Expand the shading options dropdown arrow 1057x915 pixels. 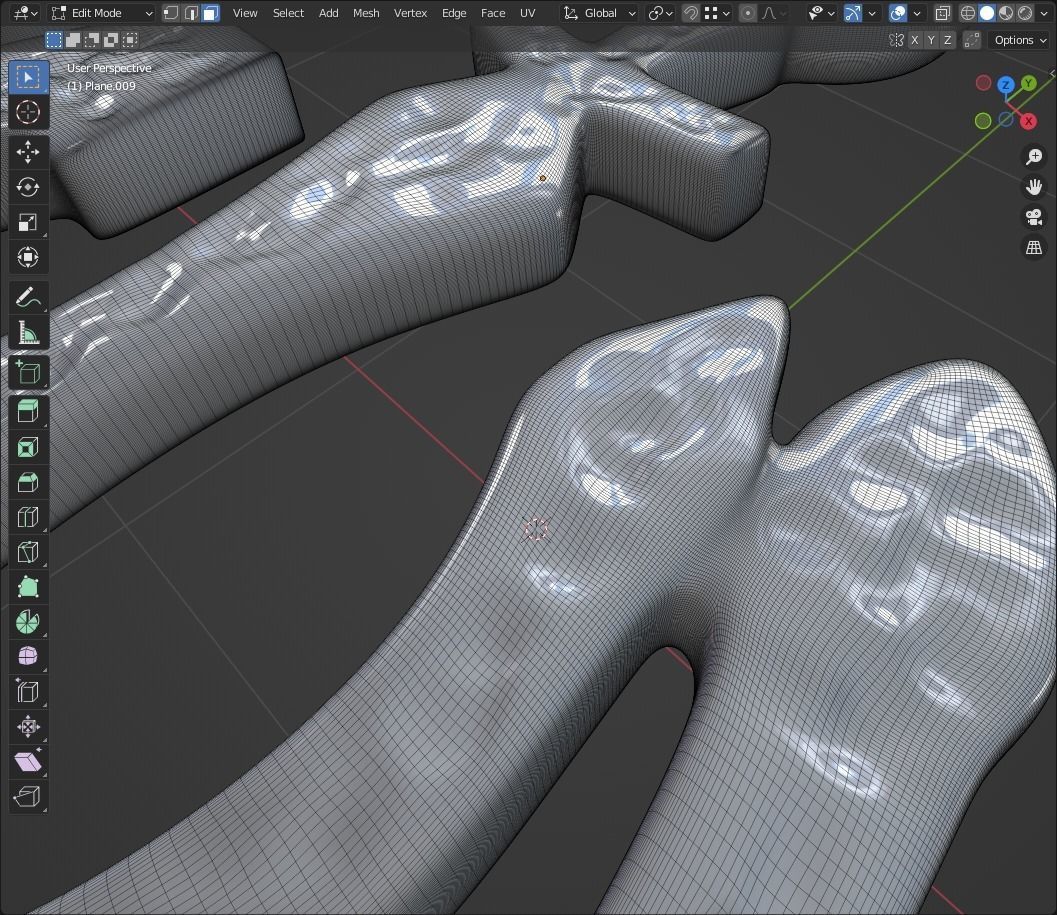[x=1044, y=13]
